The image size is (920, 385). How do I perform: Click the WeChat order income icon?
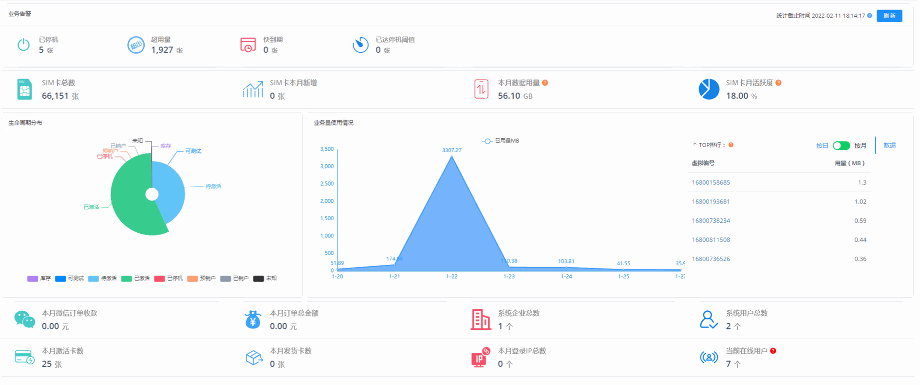(25, 319)
